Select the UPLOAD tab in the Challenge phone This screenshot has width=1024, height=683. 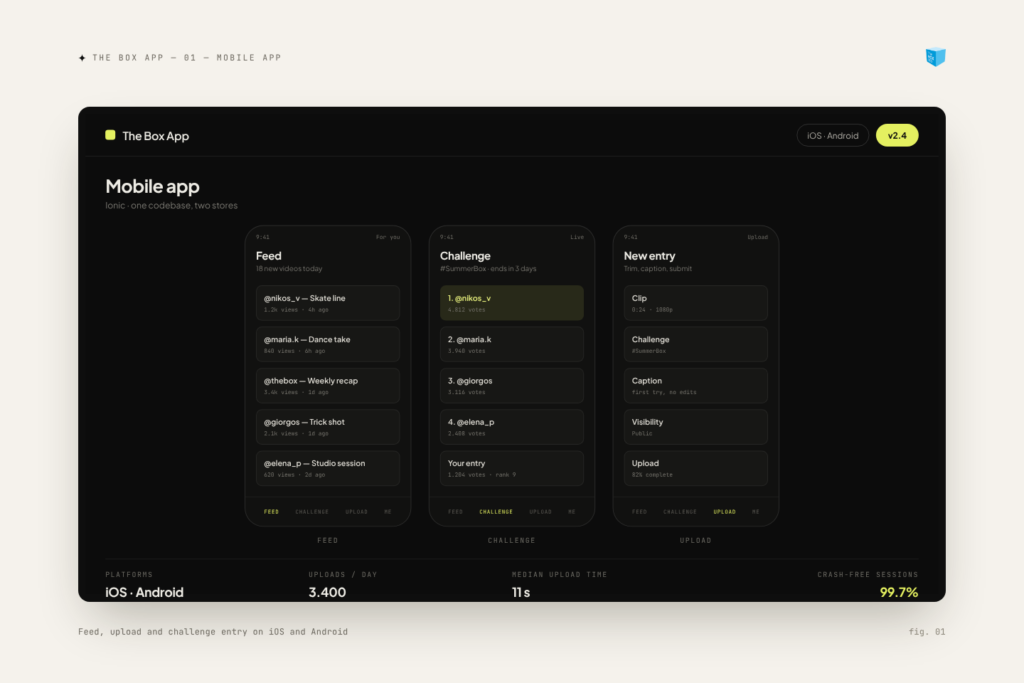click(x=541, y=512)
